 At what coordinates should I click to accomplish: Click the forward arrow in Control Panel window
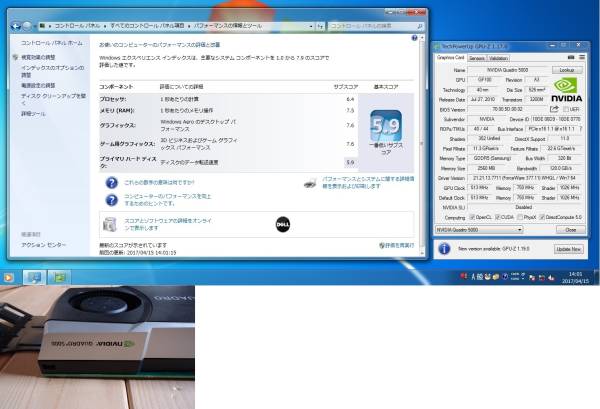[27, 26]
